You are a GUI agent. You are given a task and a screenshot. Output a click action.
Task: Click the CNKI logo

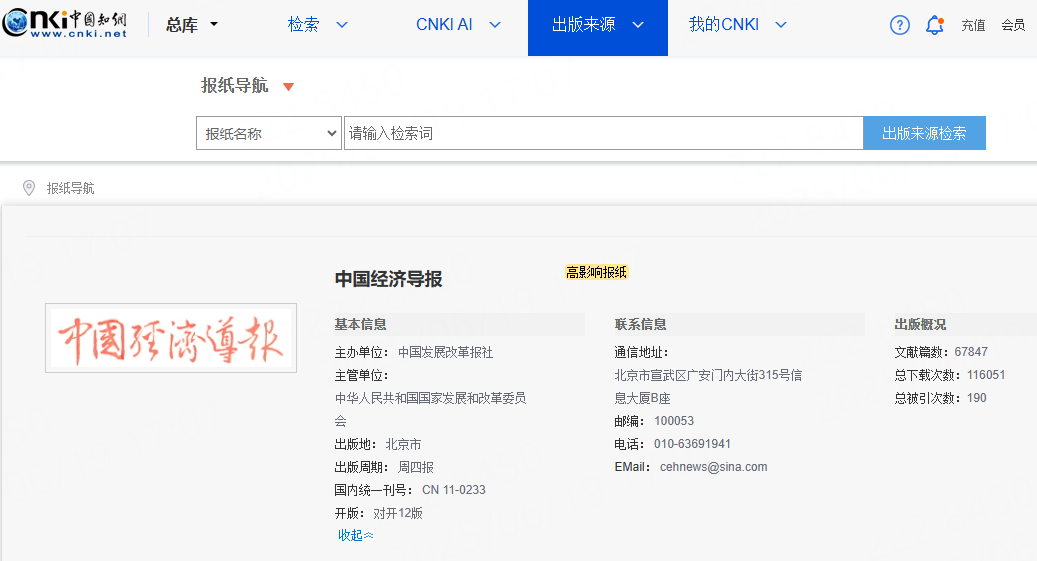click(64, 24)
